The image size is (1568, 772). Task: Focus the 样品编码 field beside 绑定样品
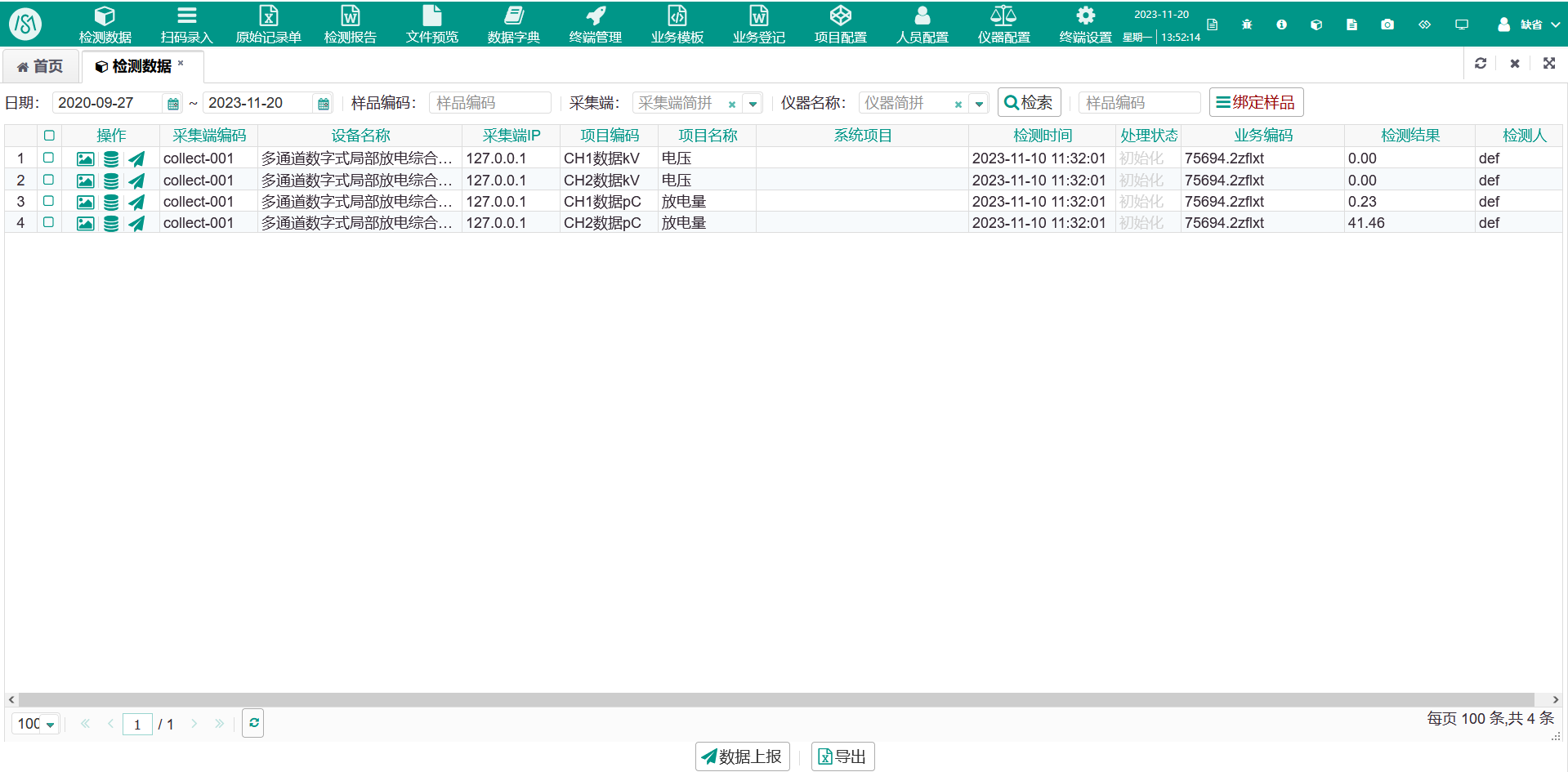tap(1139, 103)
